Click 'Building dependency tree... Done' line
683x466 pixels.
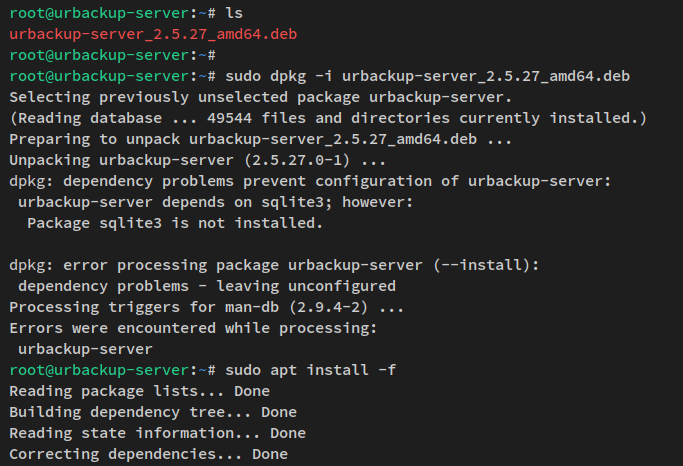pyautogui.click(x=153, y=412)
